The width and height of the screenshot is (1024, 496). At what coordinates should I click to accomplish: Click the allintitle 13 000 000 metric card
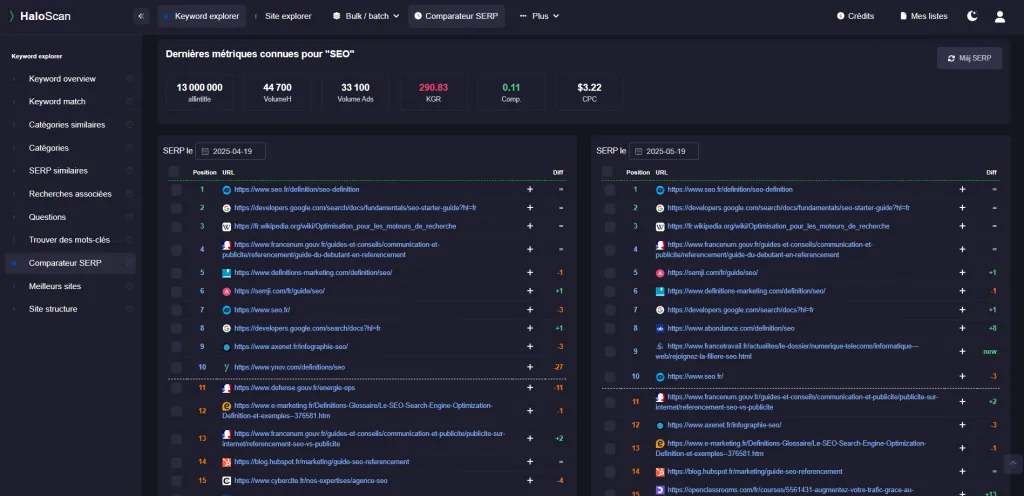pyautogui.click(x=199, y=93)
